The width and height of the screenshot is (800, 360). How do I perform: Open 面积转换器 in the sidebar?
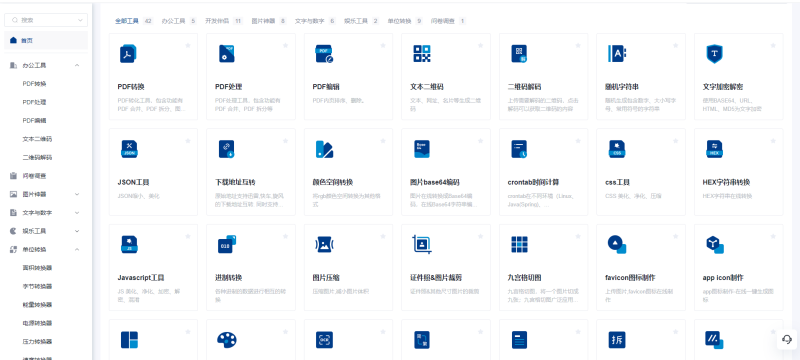(37, 268)
